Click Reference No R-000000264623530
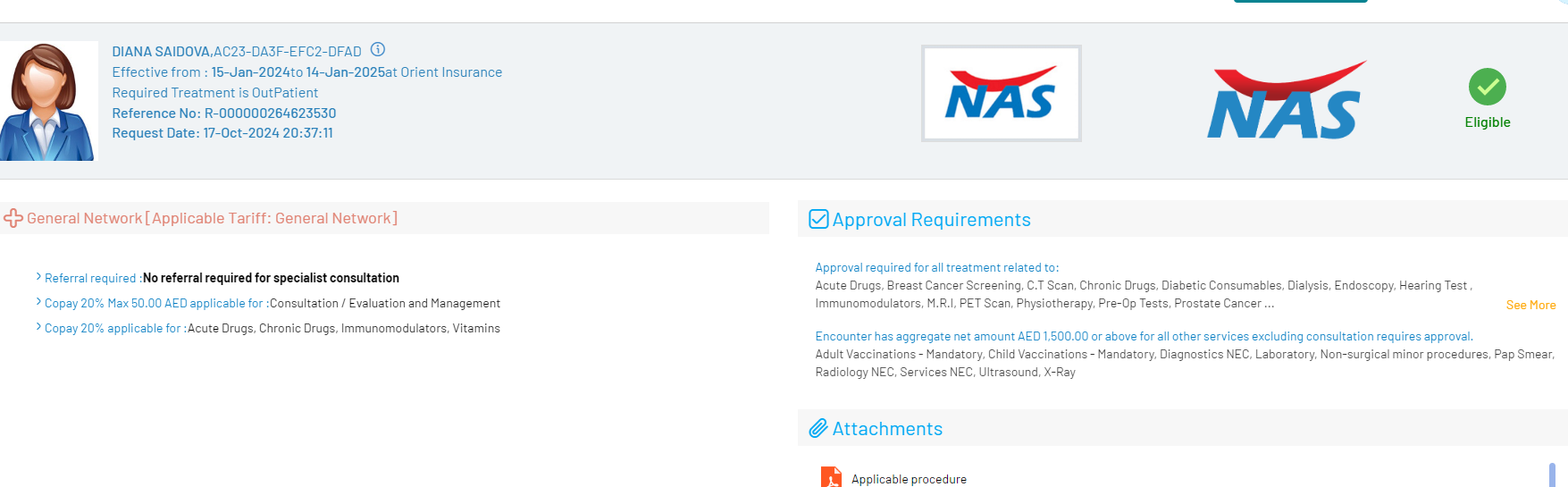This screenshot has width=1568, height=487. 224,113
